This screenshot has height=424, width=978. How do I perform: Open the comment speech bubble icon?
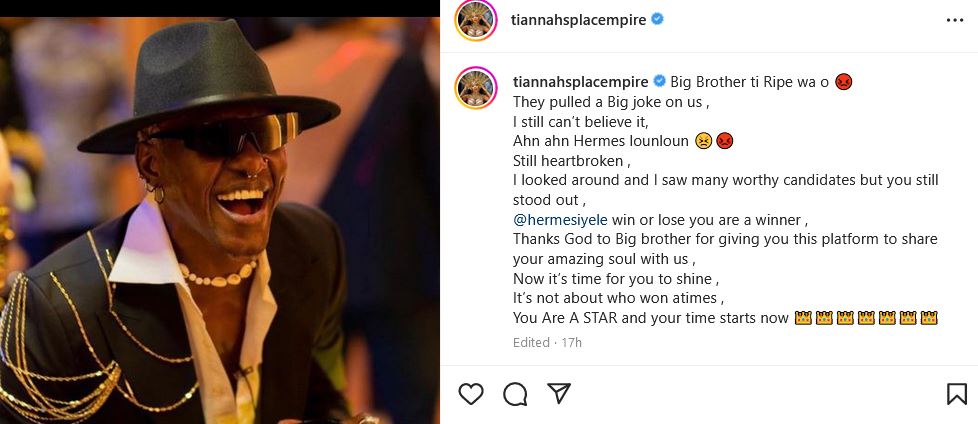tap(516, 394)
